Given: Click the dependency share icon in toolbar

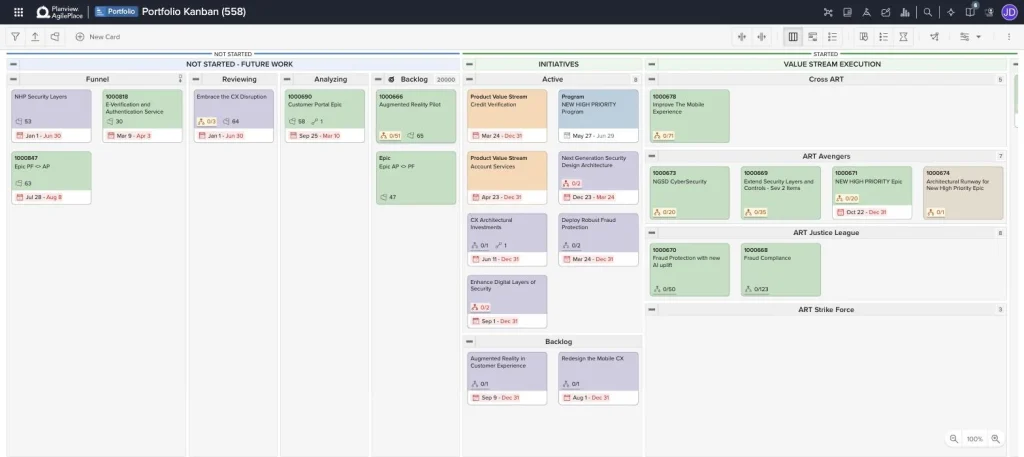Looking at the screenshot, I should click(935, 37).
